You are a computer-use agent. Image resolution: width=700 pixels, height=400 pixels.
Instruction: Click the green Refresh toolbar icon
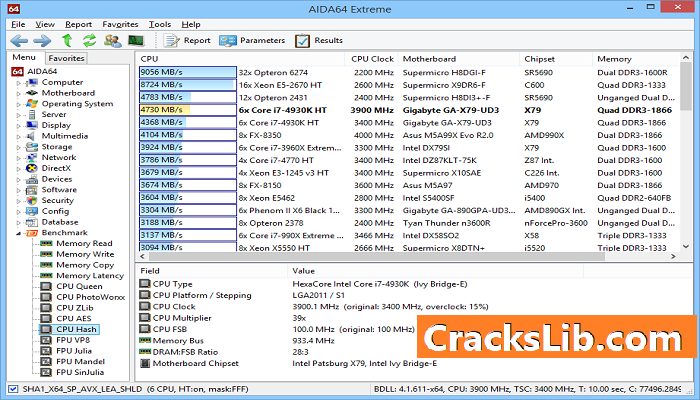tap(89, 41)
